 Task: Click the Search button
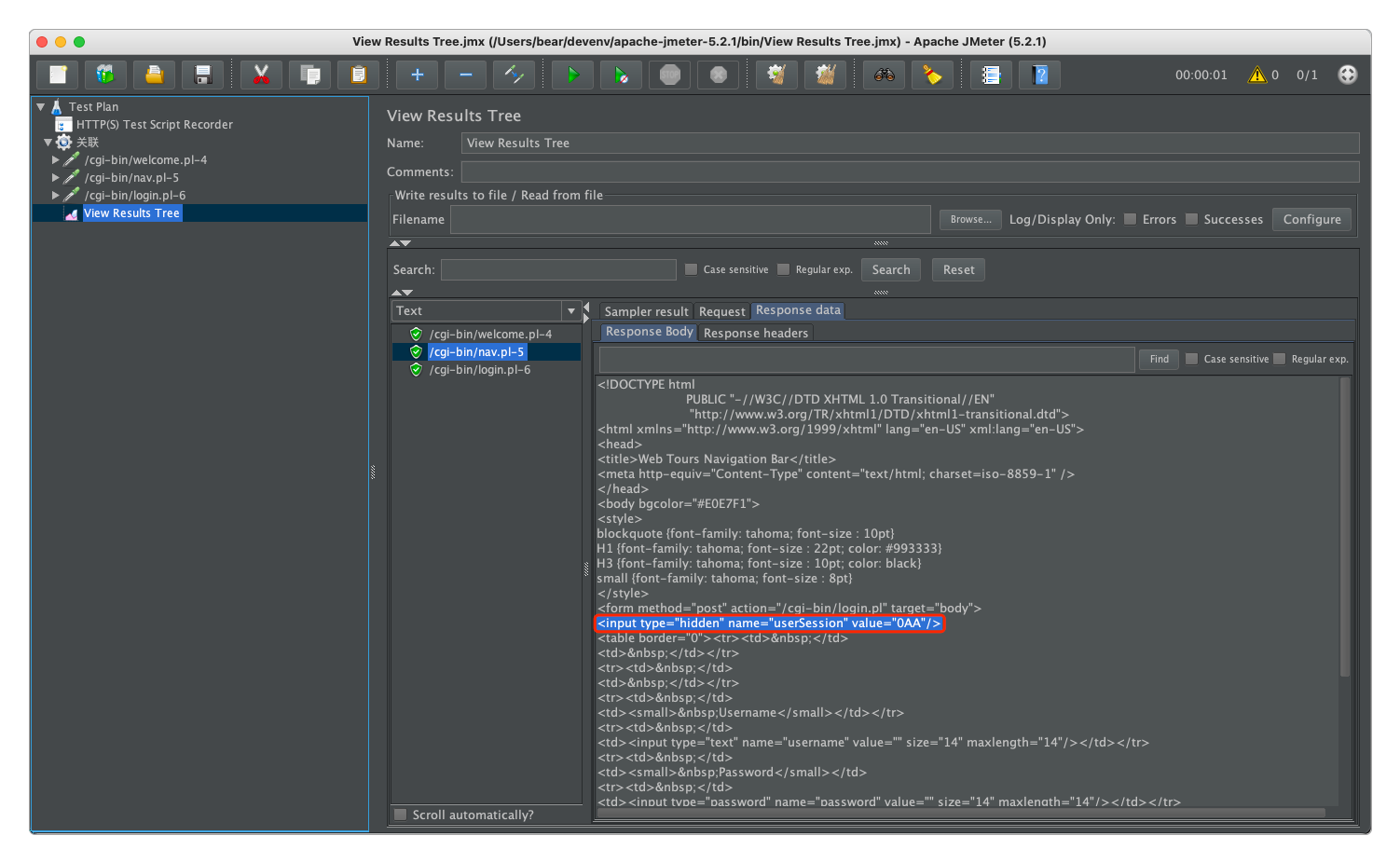(x=891, y=269)
